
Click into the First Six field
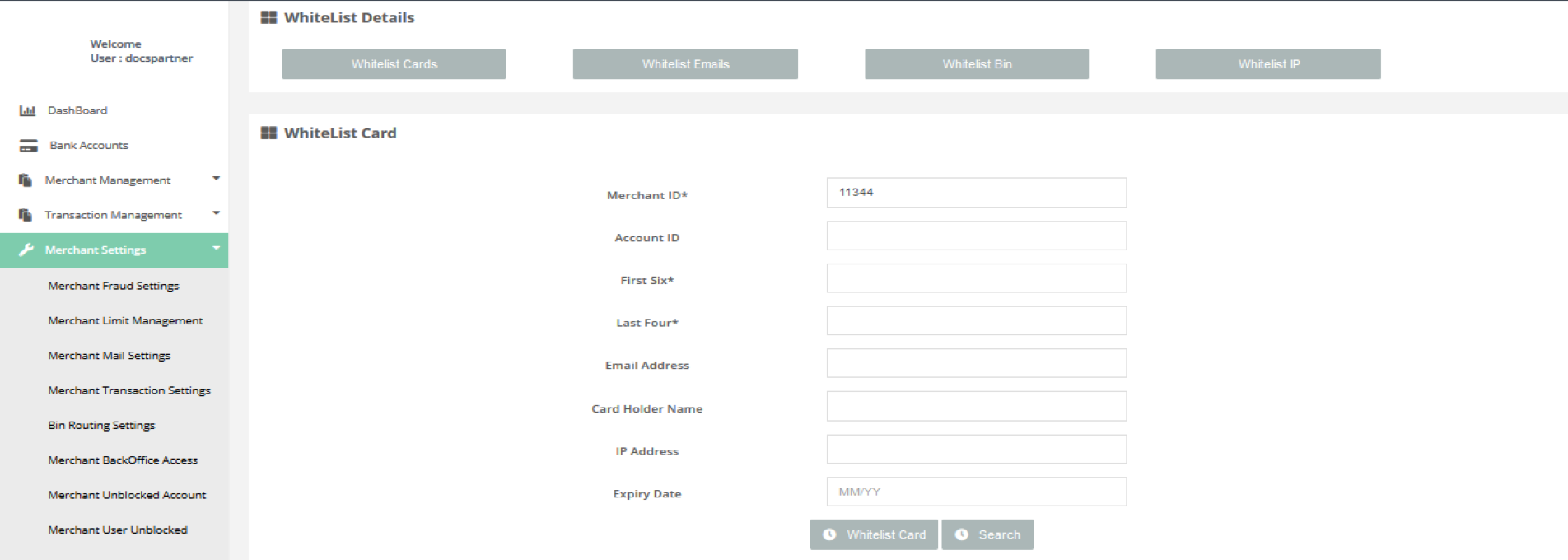(x=976, y=278)
